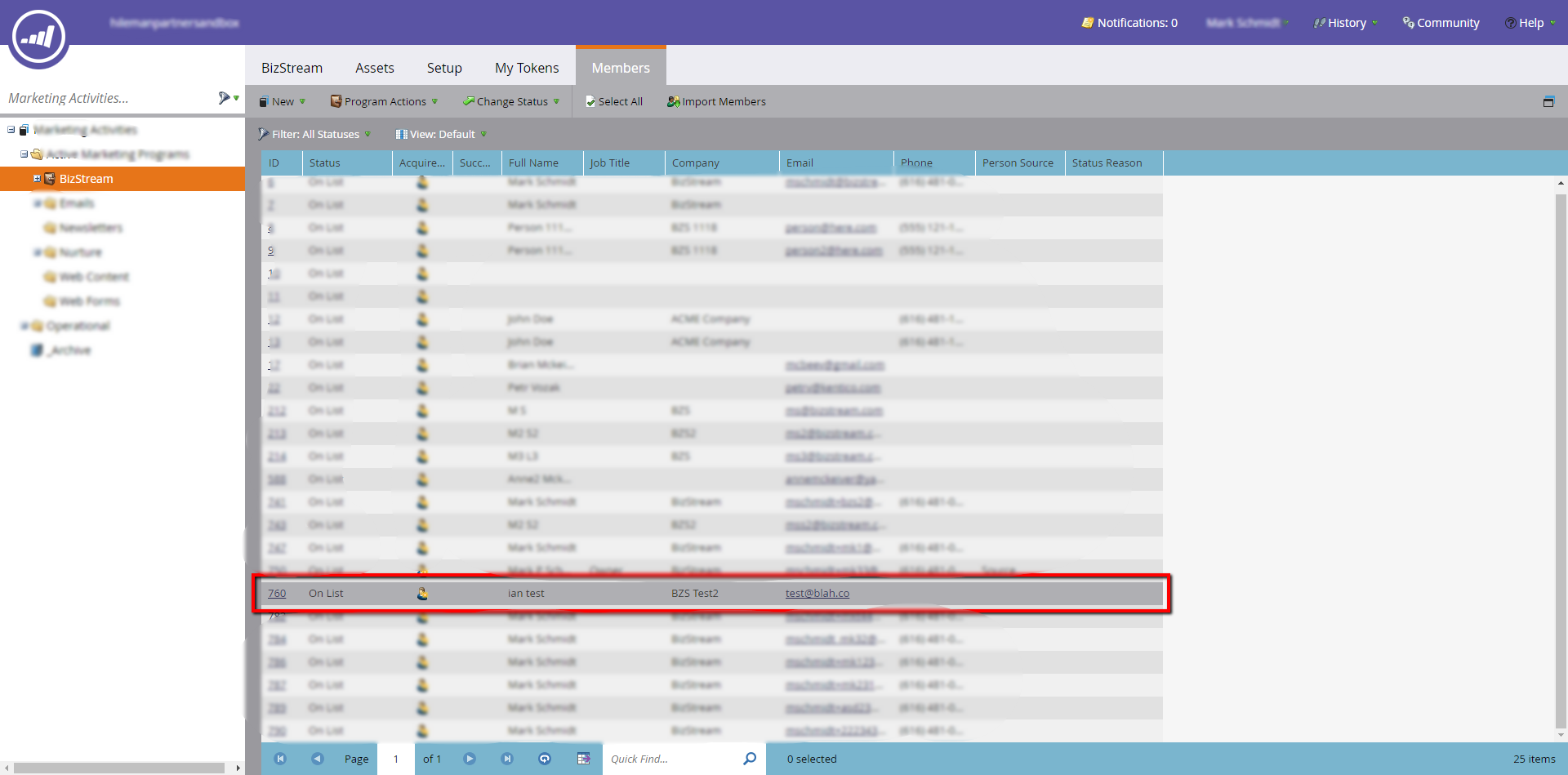Go to previous page arrow
Viewport: 1568px width, 775px height.
[318, 759]
